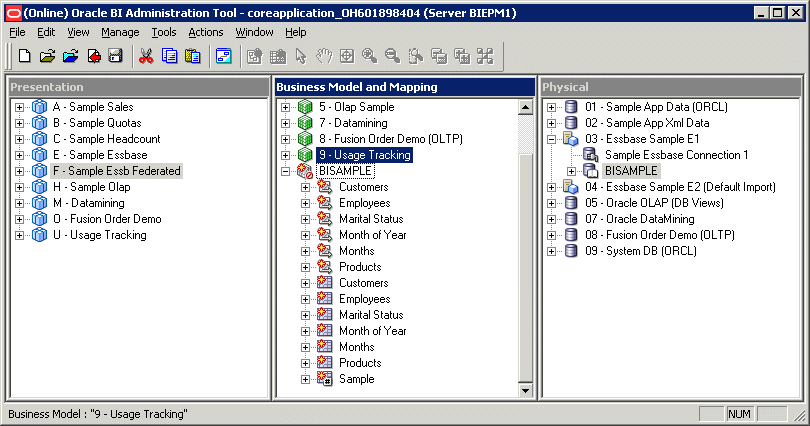Viewport: 810px width, 426px height.
Task: Click the 5 - Olap Sample green model icon
Action: [305, 107]
